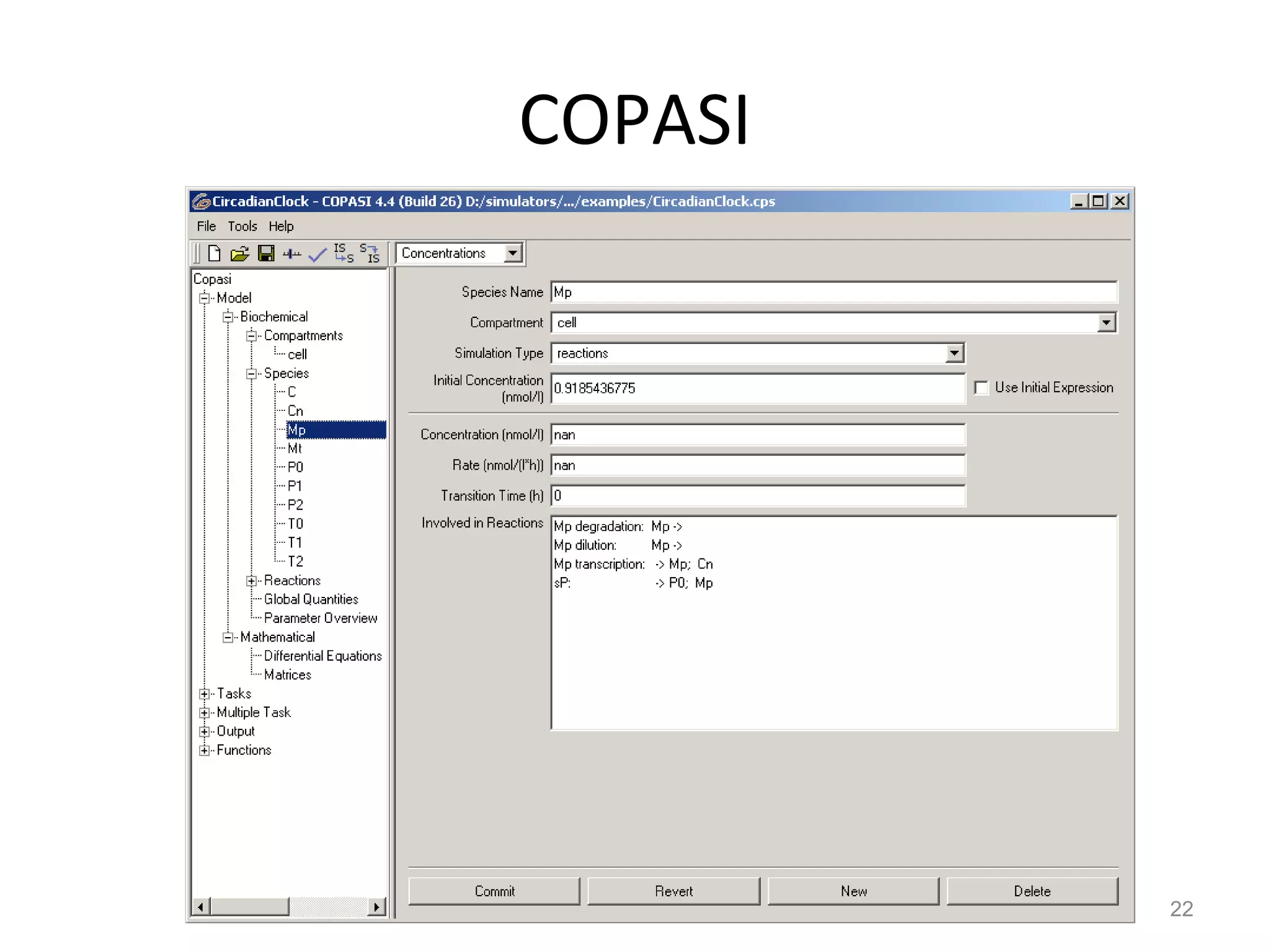
Task: Select species T0 in the tree
Action: tap(295, 524)
